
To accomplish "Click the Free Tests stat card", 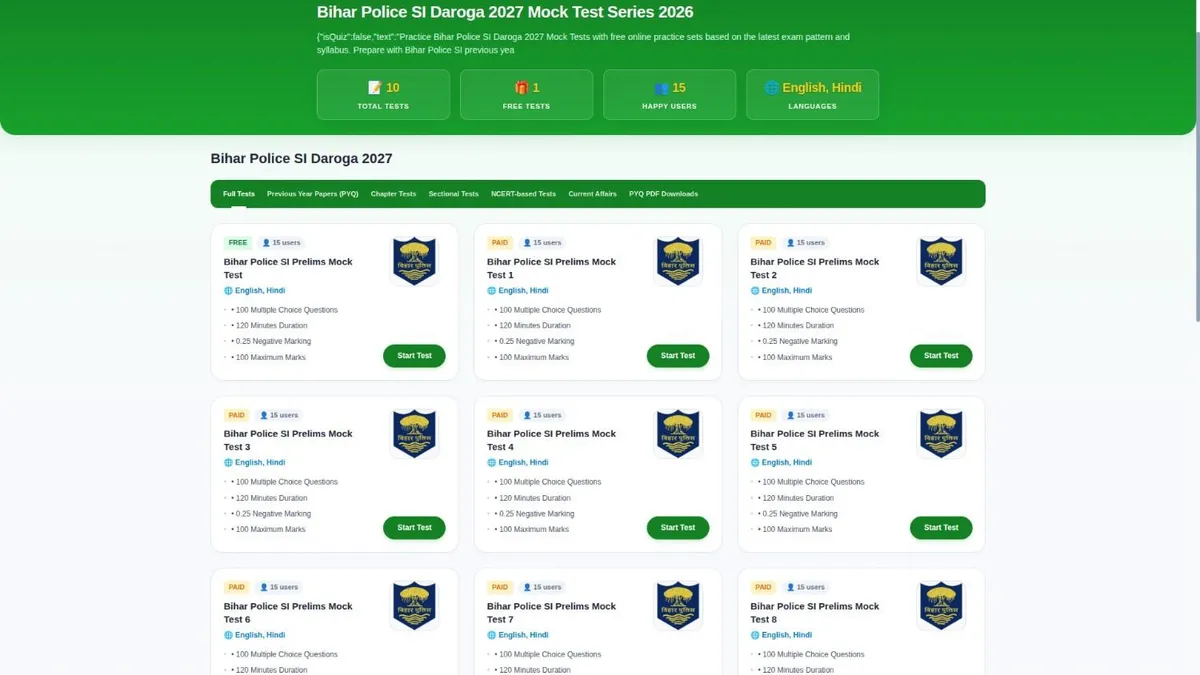I will point(526,95).
